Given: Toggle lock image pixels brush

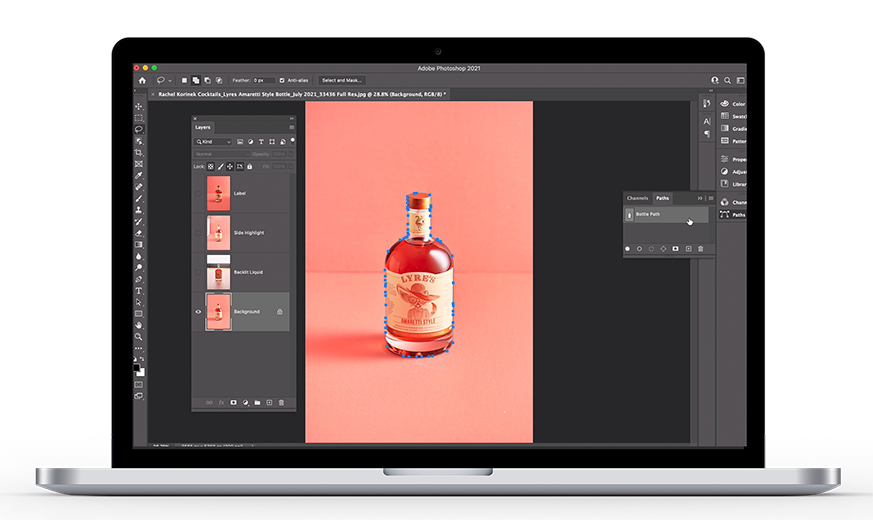Looking at the screenshot, I should (x=220, y=166).
